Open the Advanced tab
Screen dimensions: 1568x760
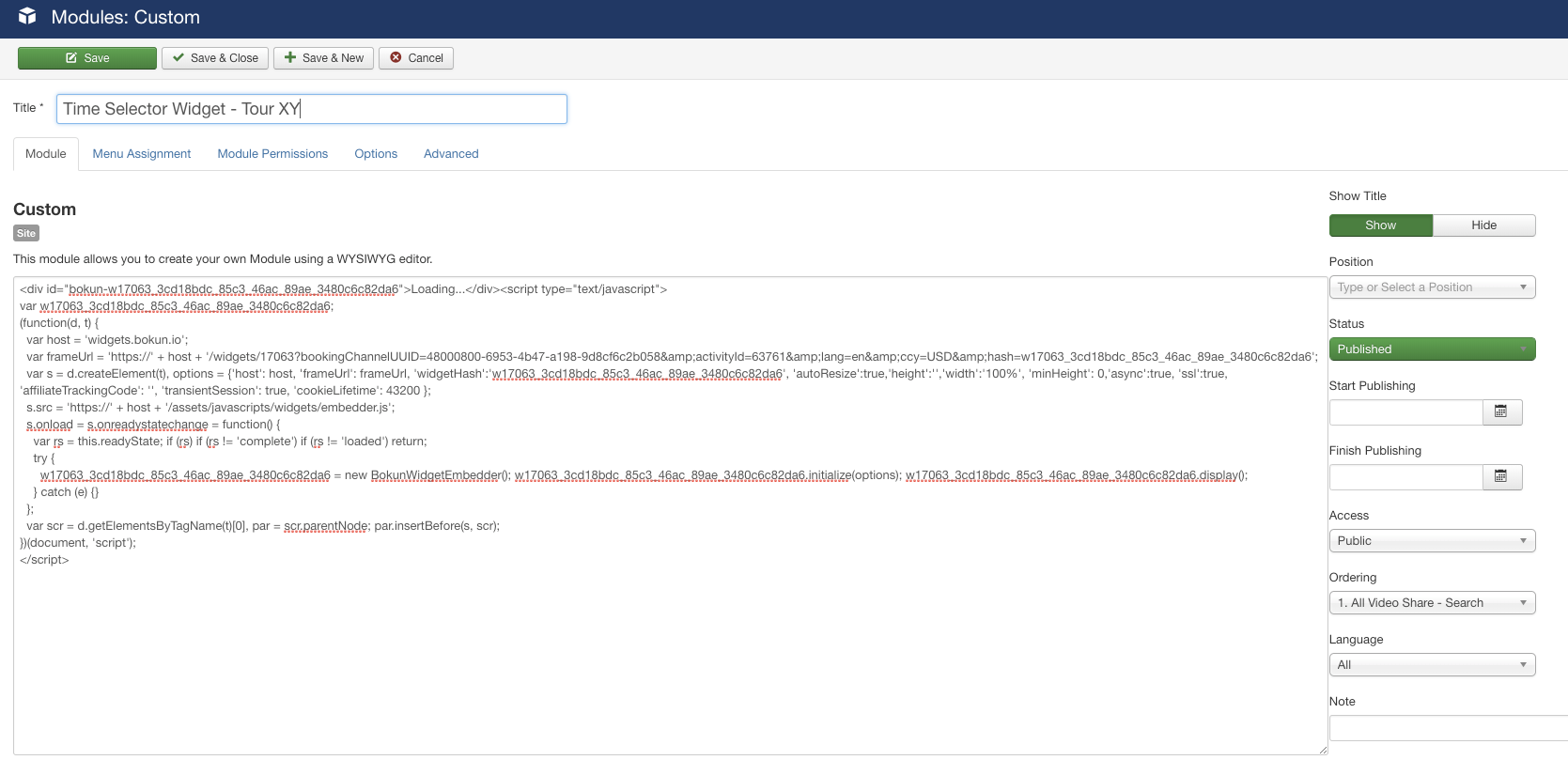(451, 154)
